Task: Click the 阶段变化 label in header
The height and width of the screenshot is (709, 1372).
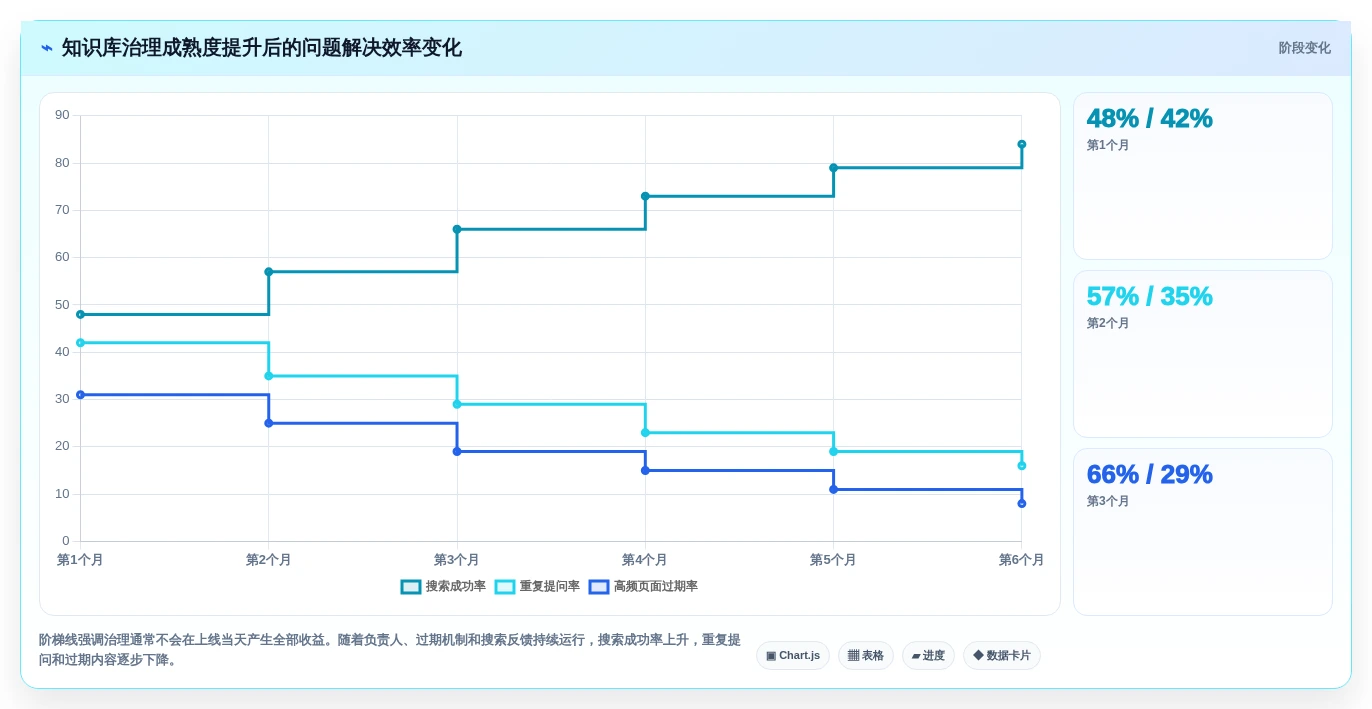Action: pyautogui.click(x=1304, y=48)
